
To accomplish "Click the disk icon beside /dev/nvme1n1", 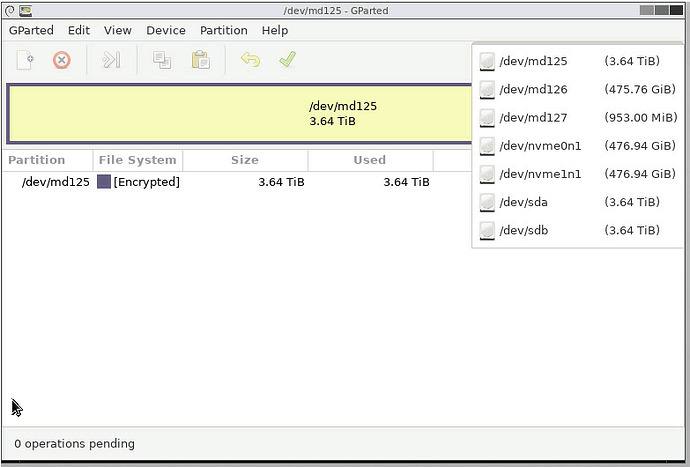I will [487, 174].
